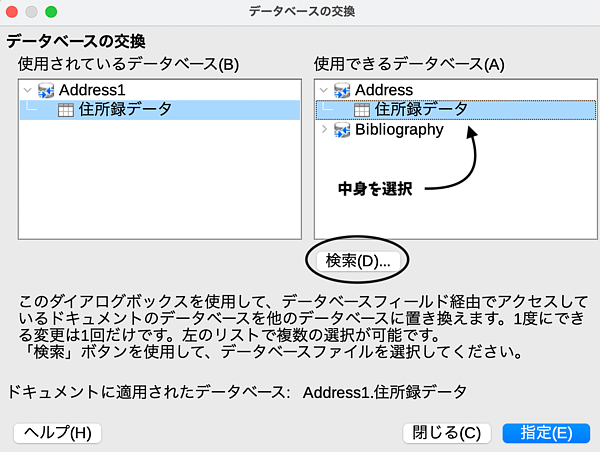Click the ヘルプ(H) help button

pyautogui.click(x=57, y=433)
